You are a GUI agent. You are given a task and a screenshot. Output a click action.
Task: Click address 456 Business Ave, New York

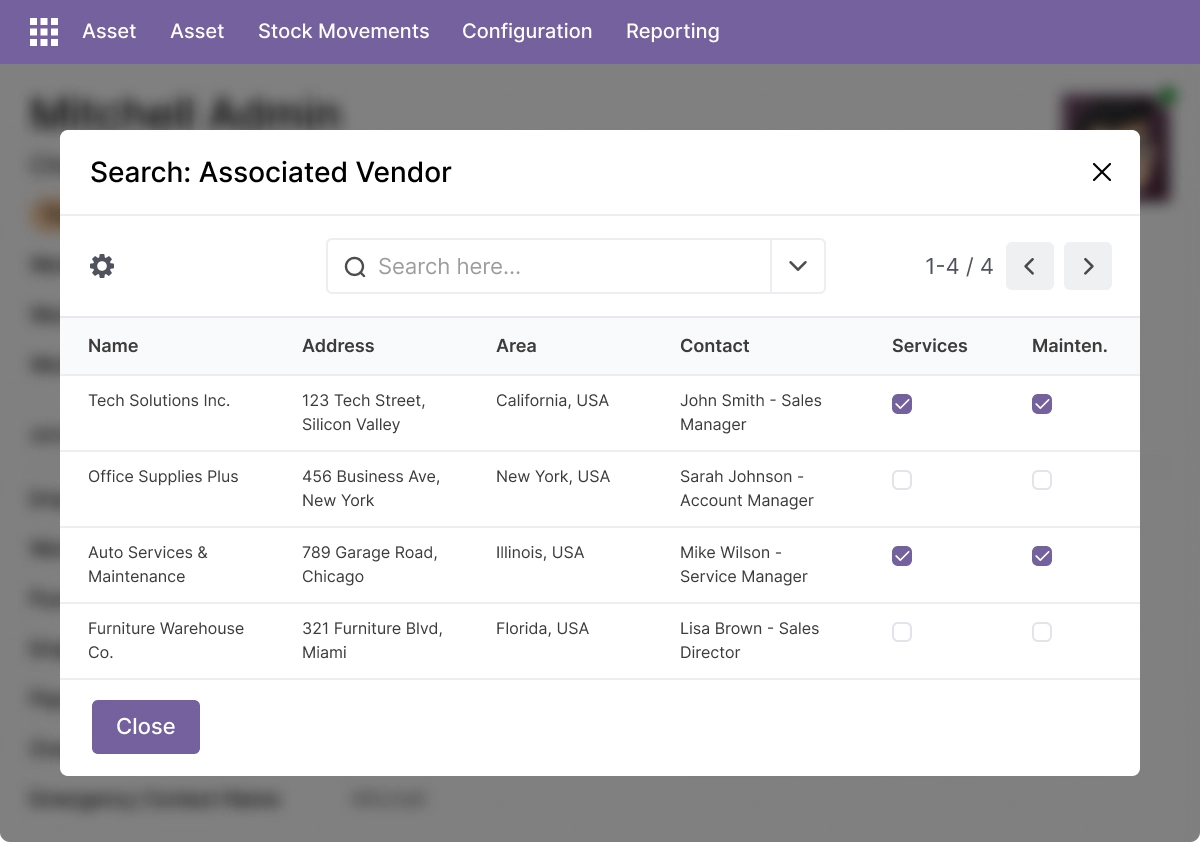pyautogui.click(x=371, y=488)
